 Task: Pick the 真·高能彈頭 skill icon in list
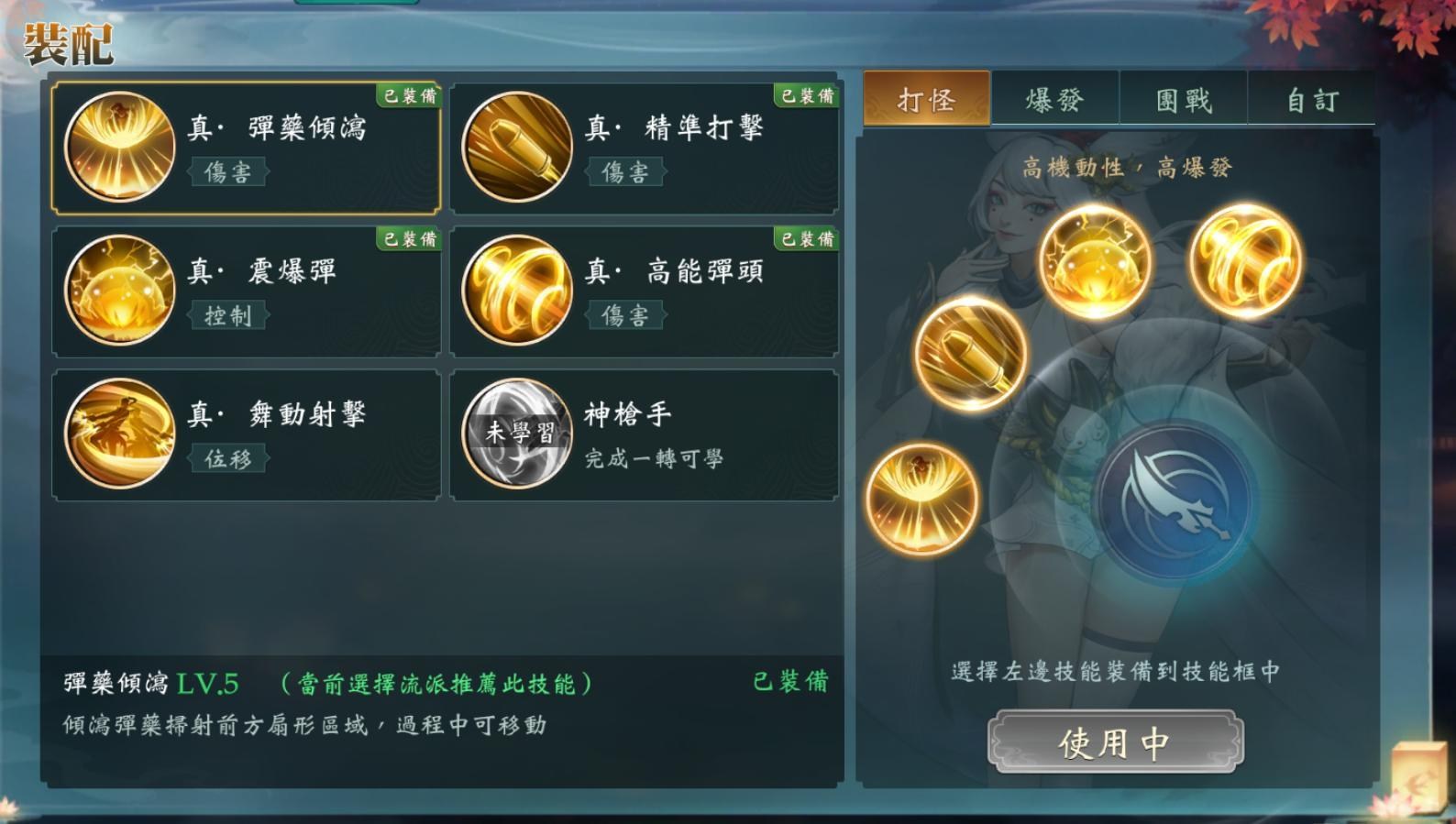tap(517, 290)
